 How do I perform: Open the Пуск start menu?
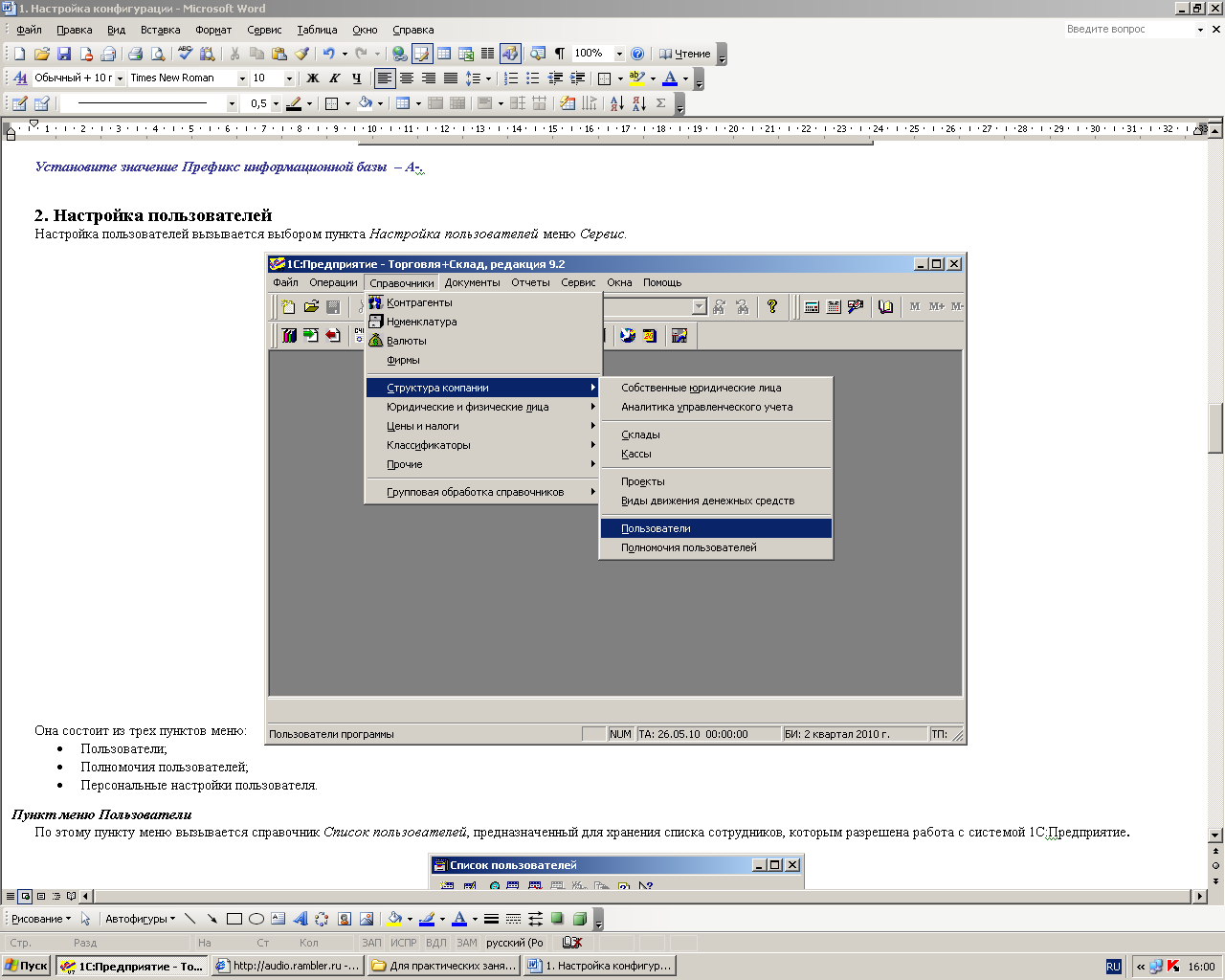[x=27, y=966]
